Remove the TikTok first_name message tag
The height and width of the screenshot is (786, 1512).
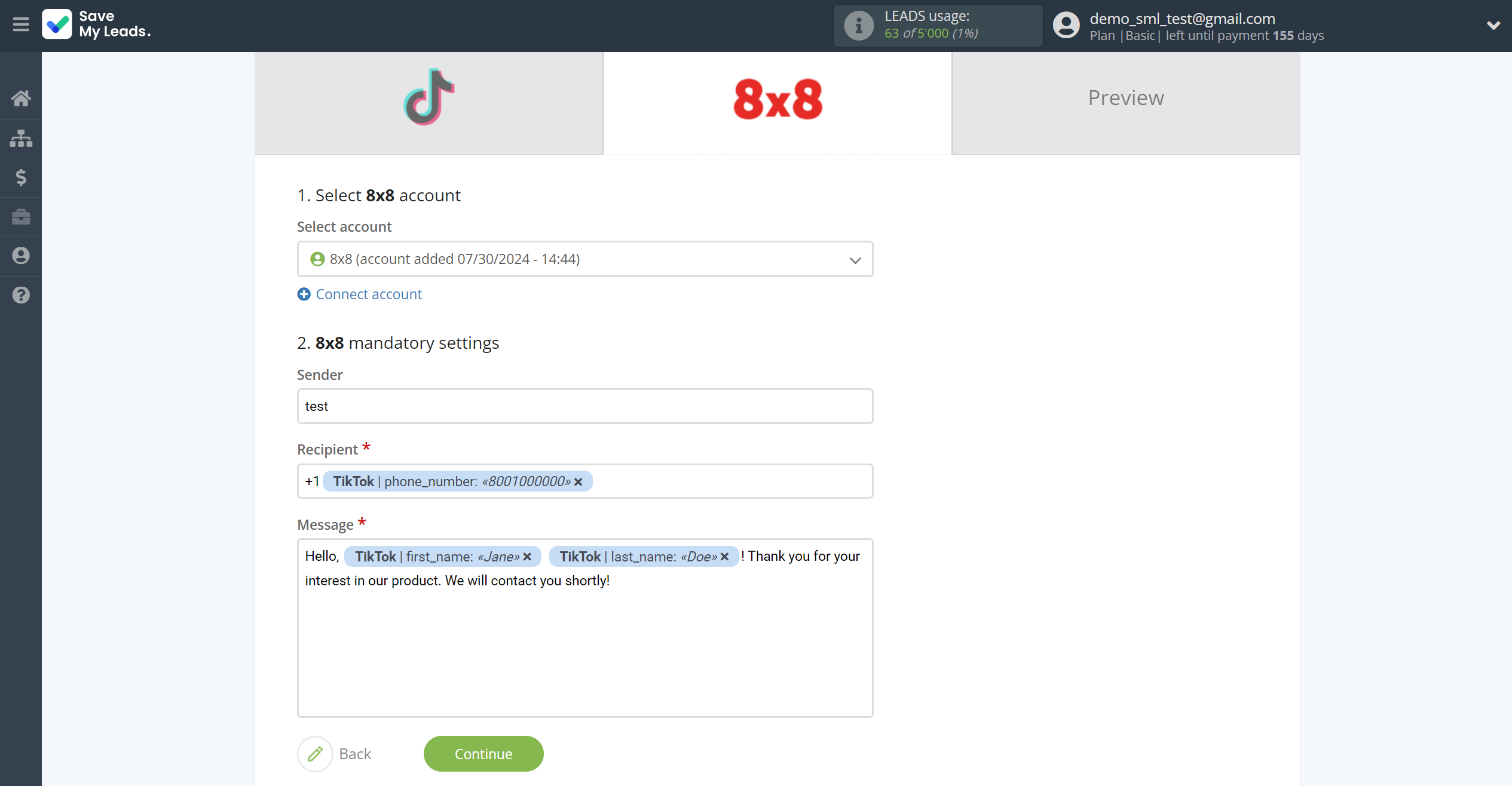coord(528,556)
